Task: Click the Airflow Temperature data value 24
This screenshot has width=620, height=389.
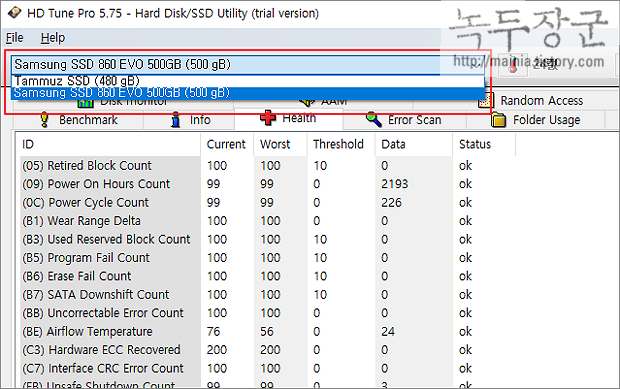Action: (x=388, y=331)
